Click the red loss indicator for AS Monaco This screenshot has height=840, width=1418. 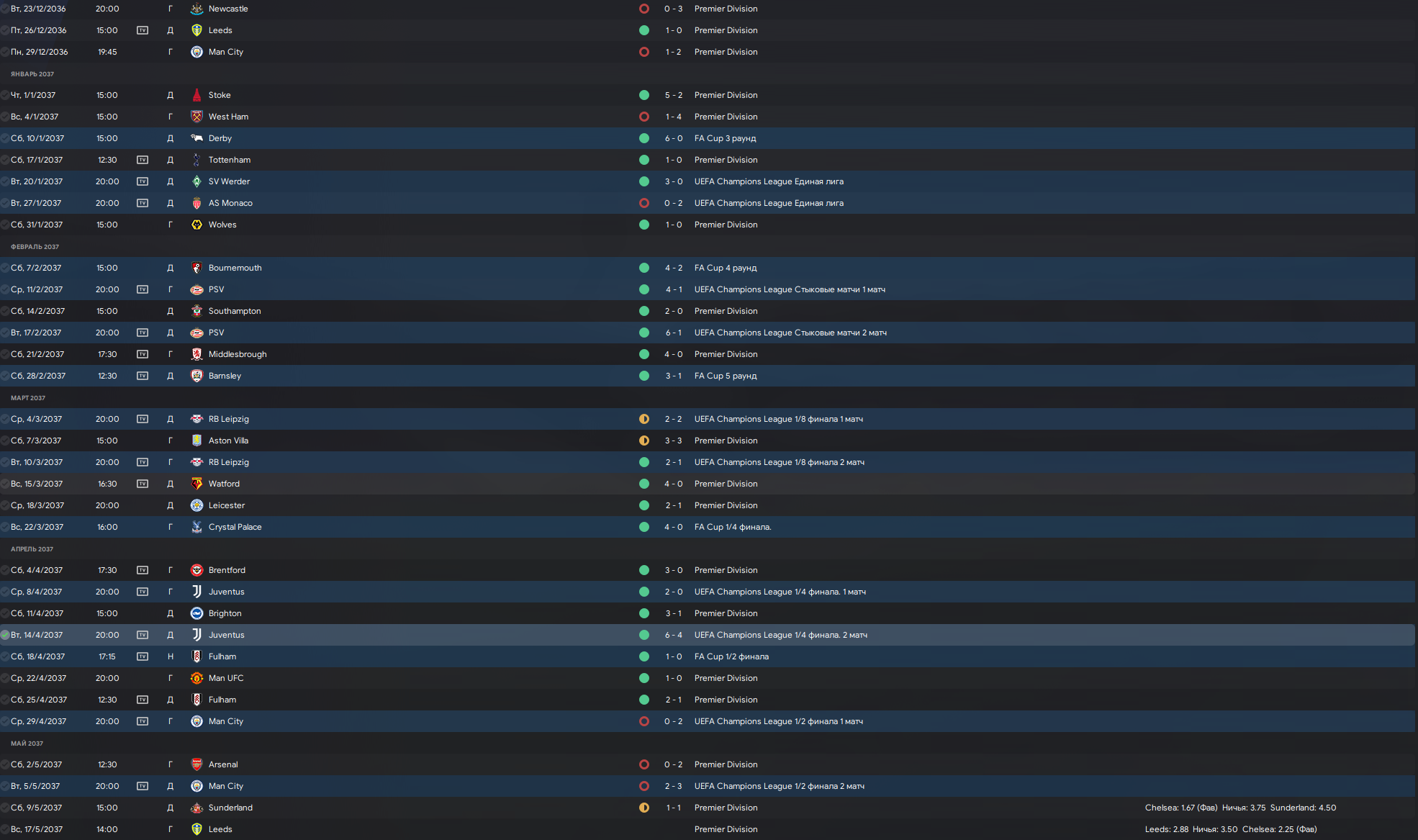coord(644,203)
